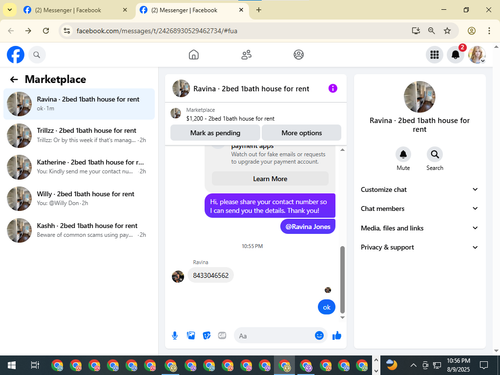The height and width of the screenshot is (375, 500).
Task: Open Task View on the taskbar
Action: point(35,365)
